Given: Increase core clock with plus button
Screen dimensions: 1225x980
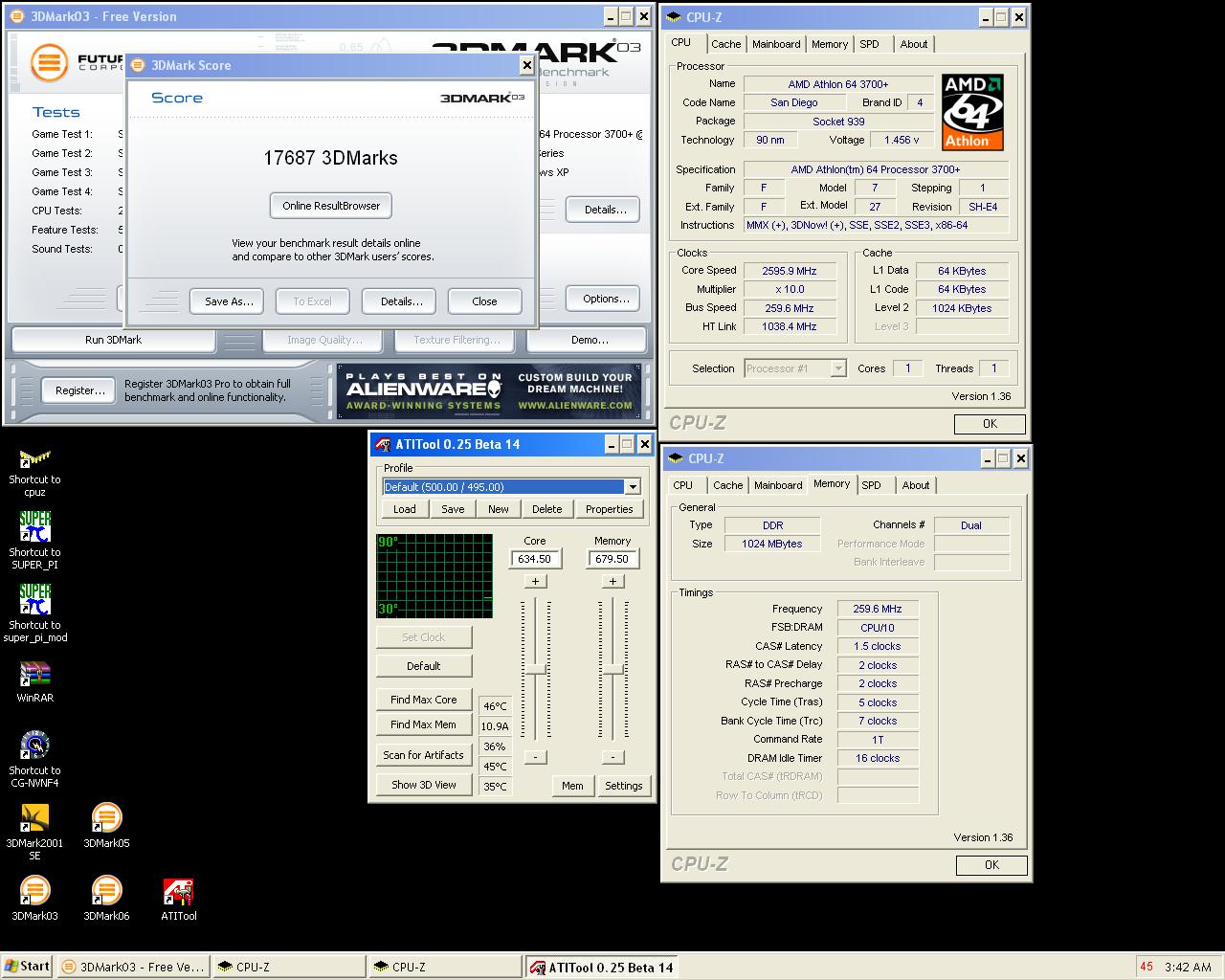Looking at the screenshot, I should 535,581.
